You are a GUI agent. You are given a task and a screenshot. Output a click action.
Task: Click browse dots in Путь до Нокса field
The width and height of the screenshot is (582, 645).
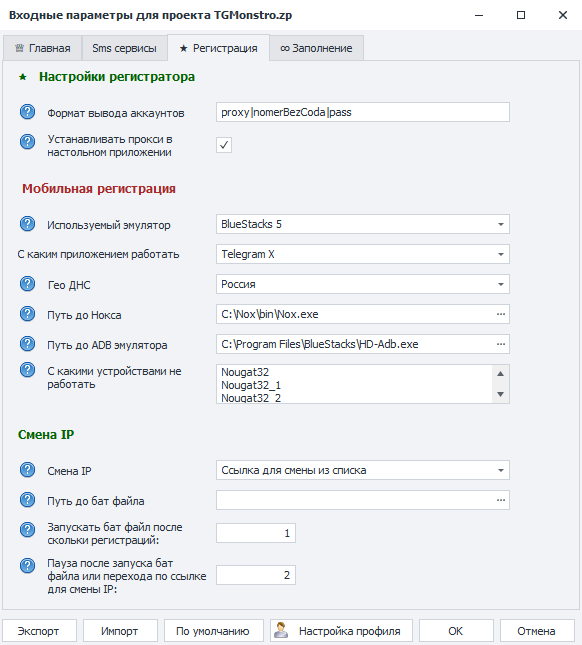(x=501, y=314)
